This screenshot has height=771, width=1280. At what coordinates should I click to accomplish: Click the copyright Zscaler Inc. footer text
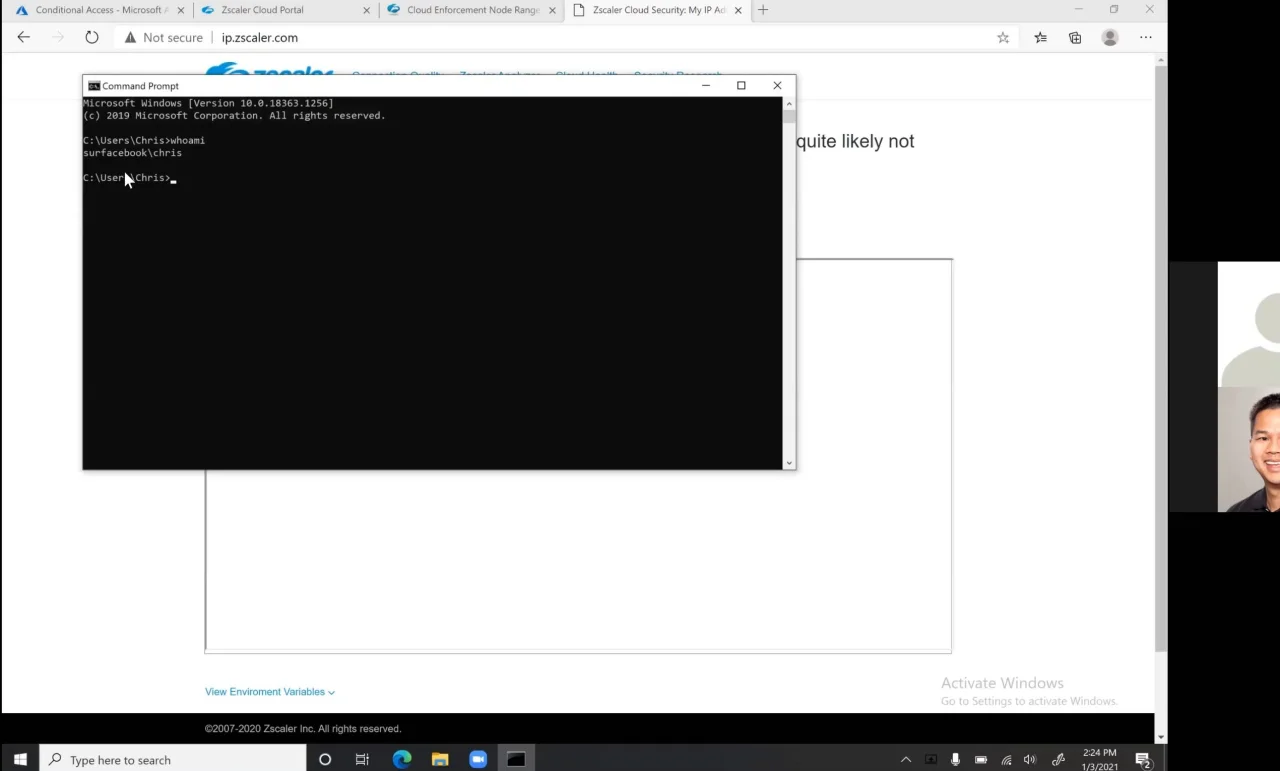[303, 729]
